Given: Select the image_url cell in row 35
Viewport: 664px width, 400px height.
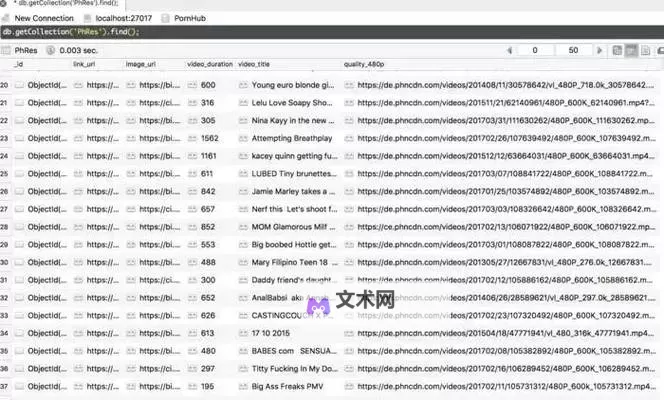Looking at the screenshot, I should coord(159,351).
